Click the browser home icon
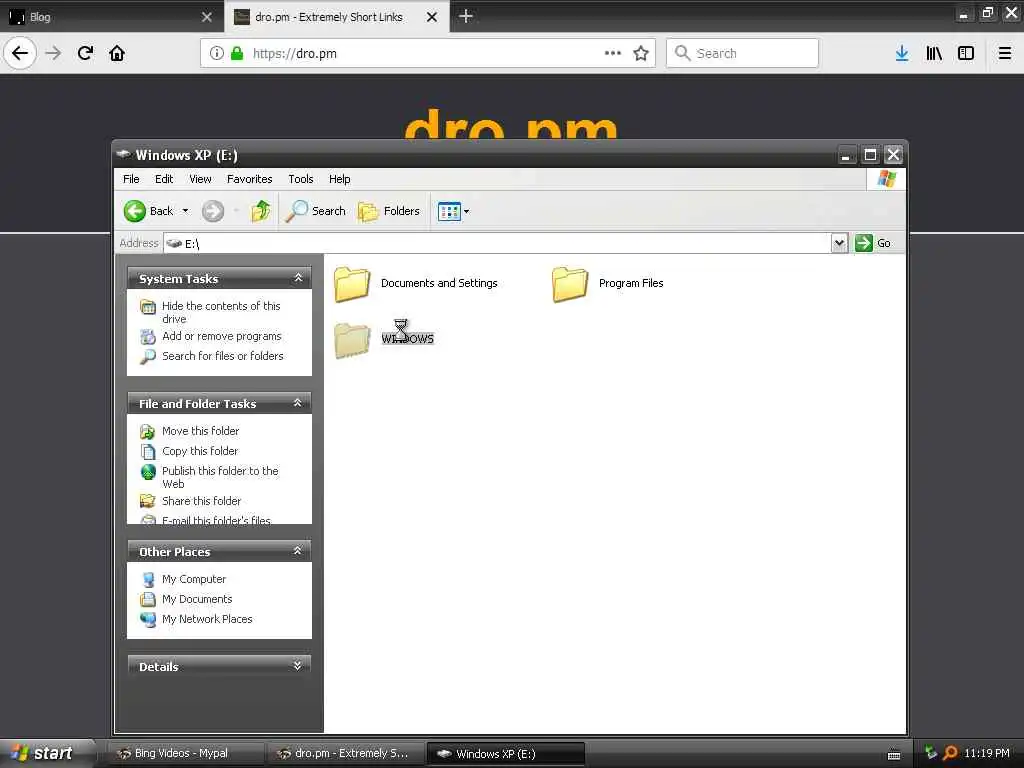This screenshot has width=1024, height=768. click(x=117, y=53)
